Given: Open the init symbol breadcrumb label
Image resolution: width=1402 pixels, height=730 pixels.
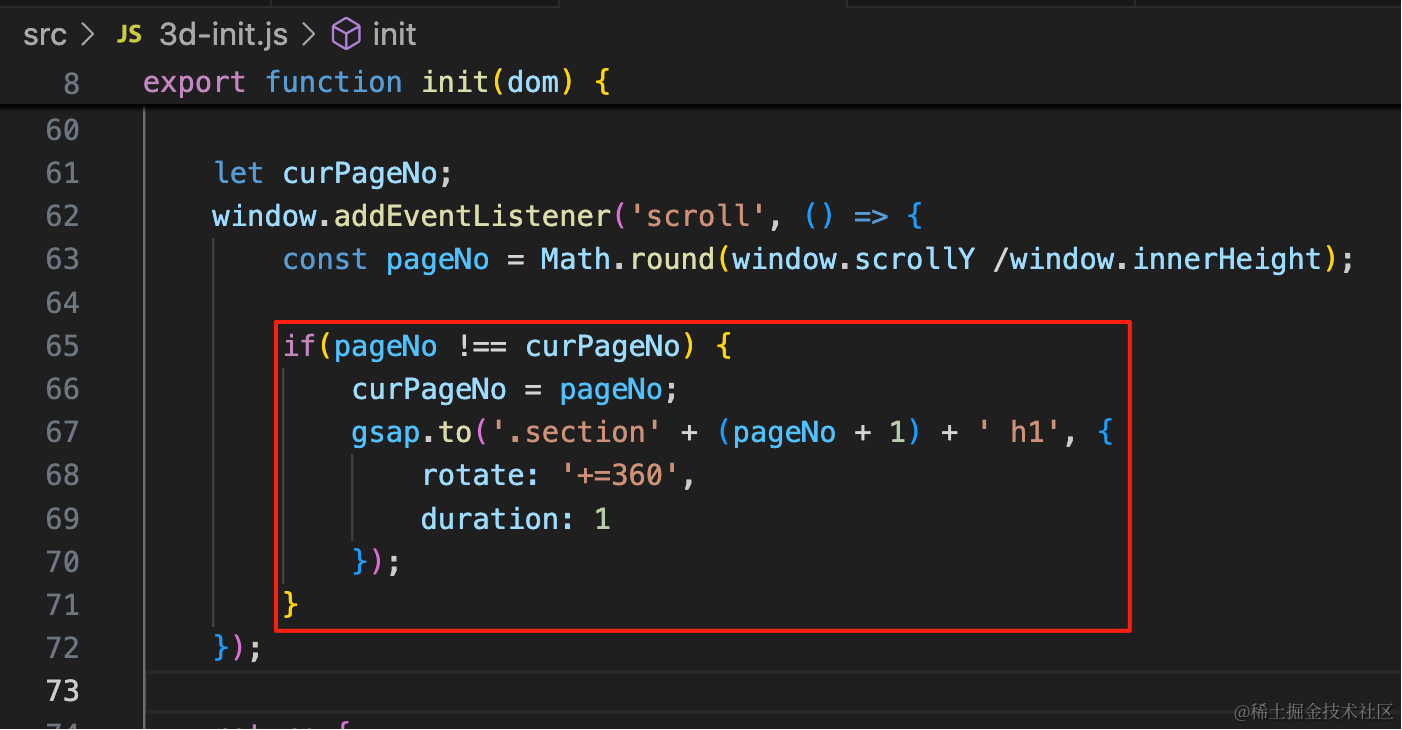Looking at the screenshot, I should tap(394, 36).
